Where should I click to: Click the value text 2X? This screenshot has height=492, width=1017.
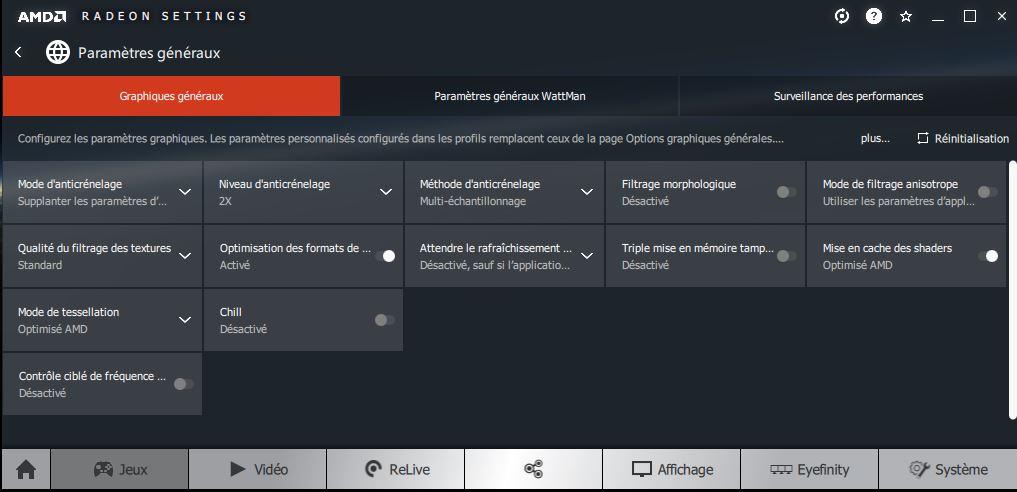click(x=226, y=201)
